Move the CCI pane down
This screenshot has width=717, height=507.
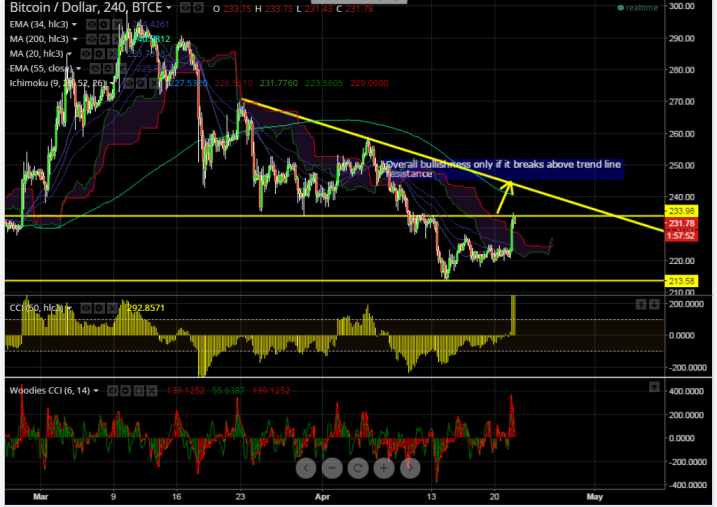[x=654, y=304]
